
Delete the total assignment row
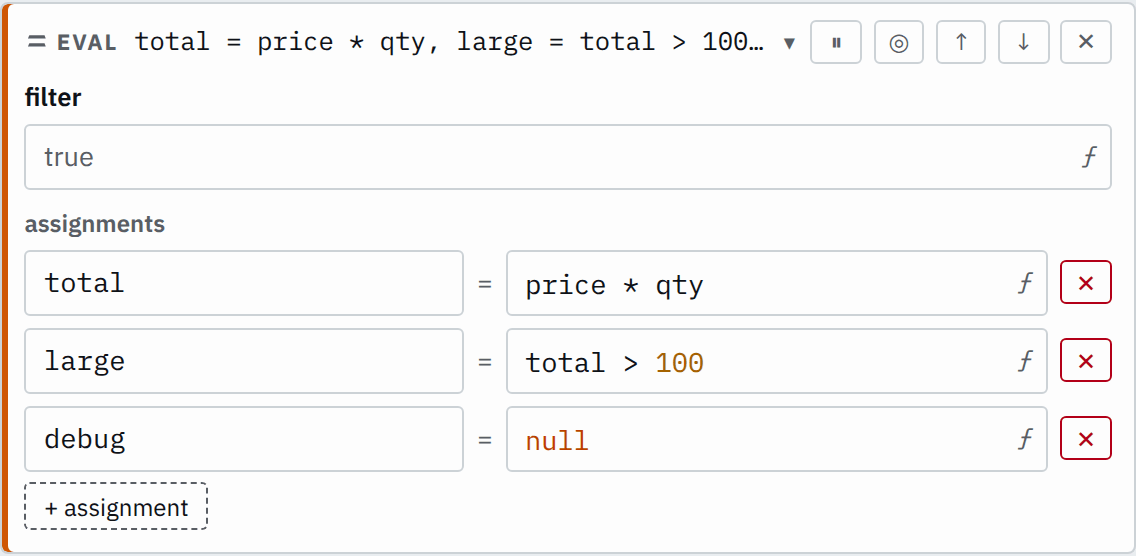pyautogui.click(x=1085, y=283)
